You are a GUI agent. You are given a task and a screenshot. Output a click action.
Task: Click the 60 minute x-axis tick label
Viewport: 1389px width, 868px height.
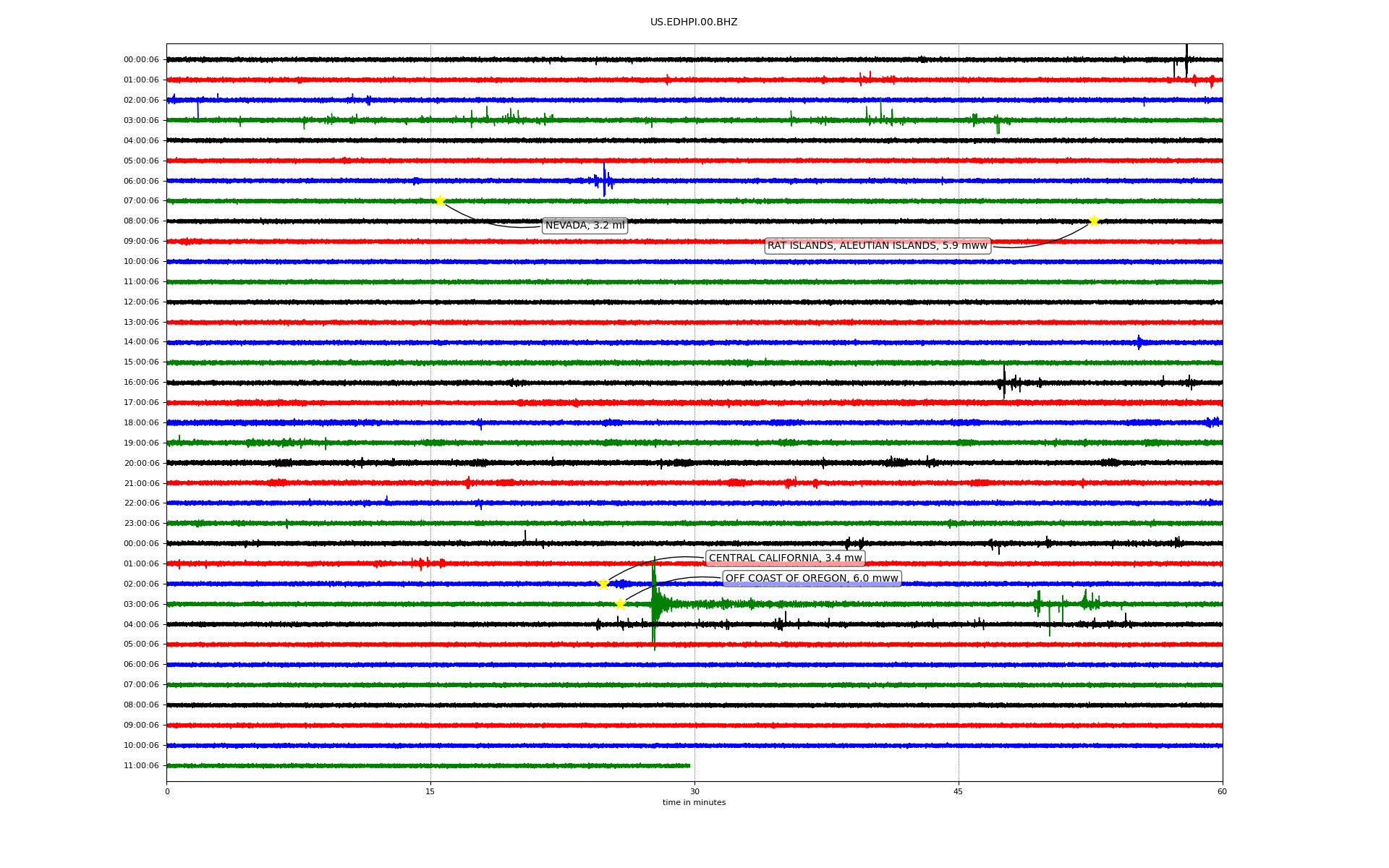point(1221,791)
